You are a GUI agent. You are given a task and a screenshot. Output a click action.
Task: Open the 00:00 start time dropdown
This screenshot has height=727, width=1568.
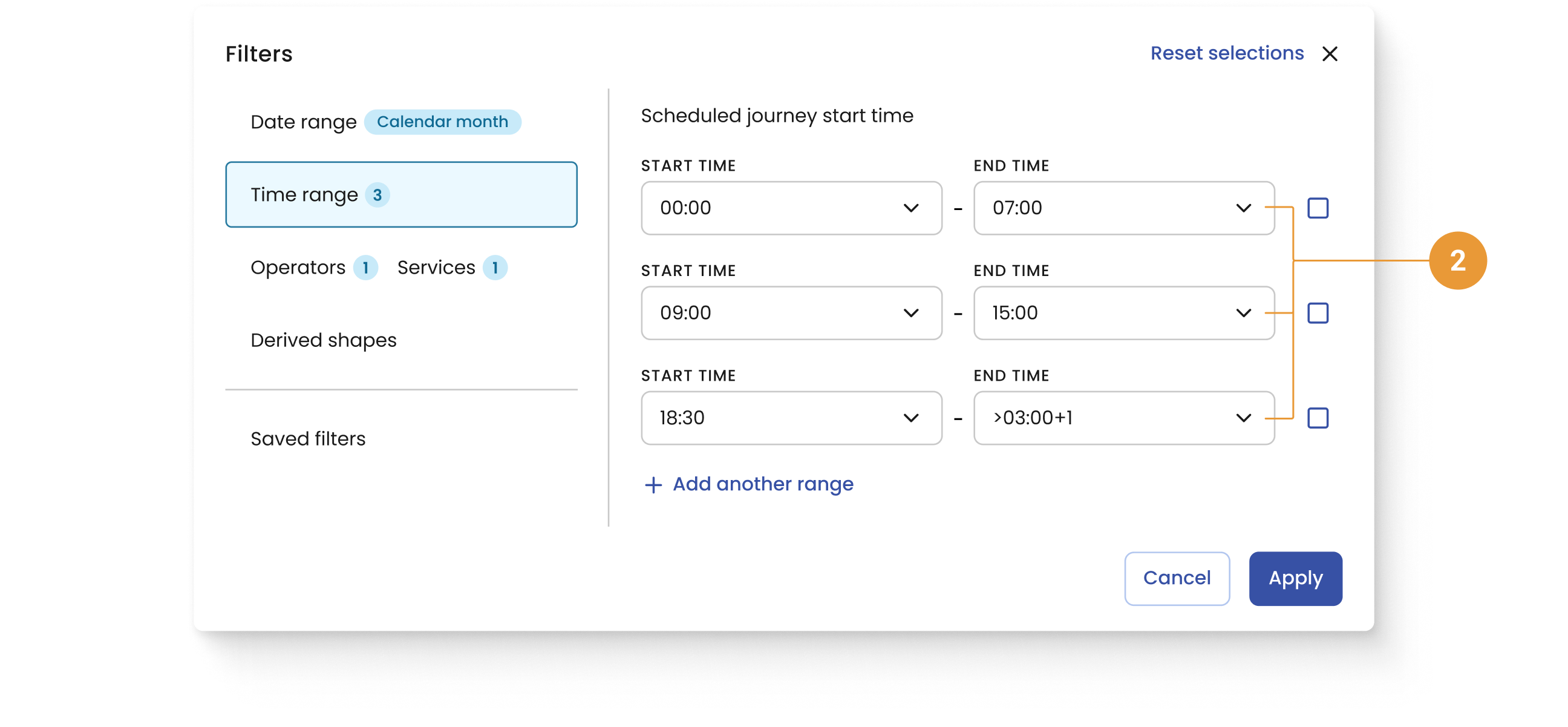[x=791, y=208]
